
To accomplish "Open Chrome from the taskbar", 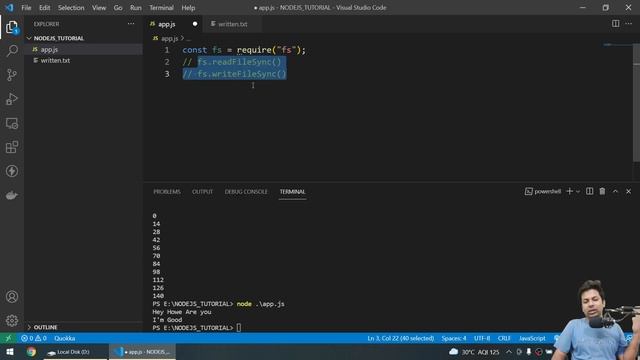I will (31, 352).
